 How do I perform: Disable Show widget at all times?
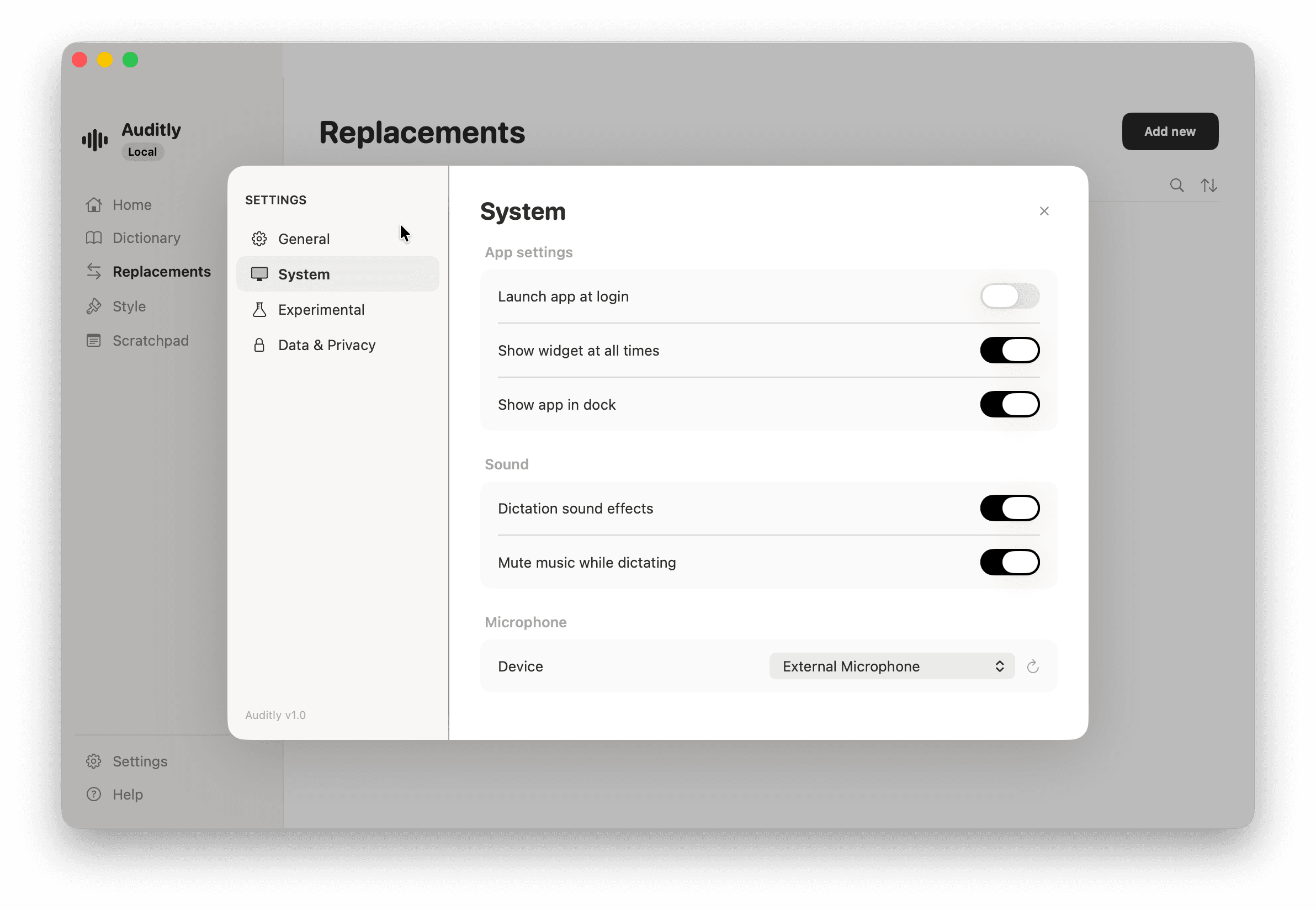pyautogui.click(x=1010, y=350)
